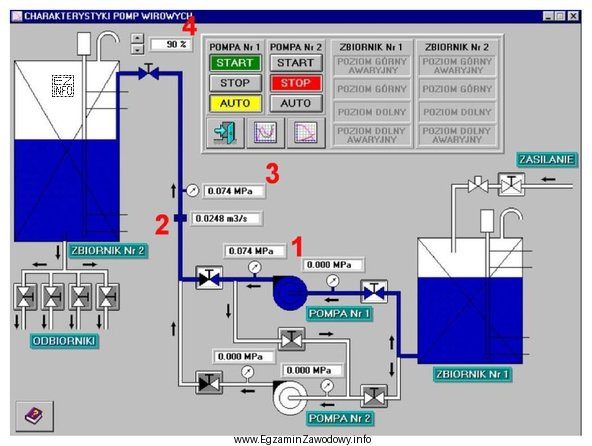Increase the percentage with up arrow
This screenshot has width=592, height=446.
click(137, 39)
